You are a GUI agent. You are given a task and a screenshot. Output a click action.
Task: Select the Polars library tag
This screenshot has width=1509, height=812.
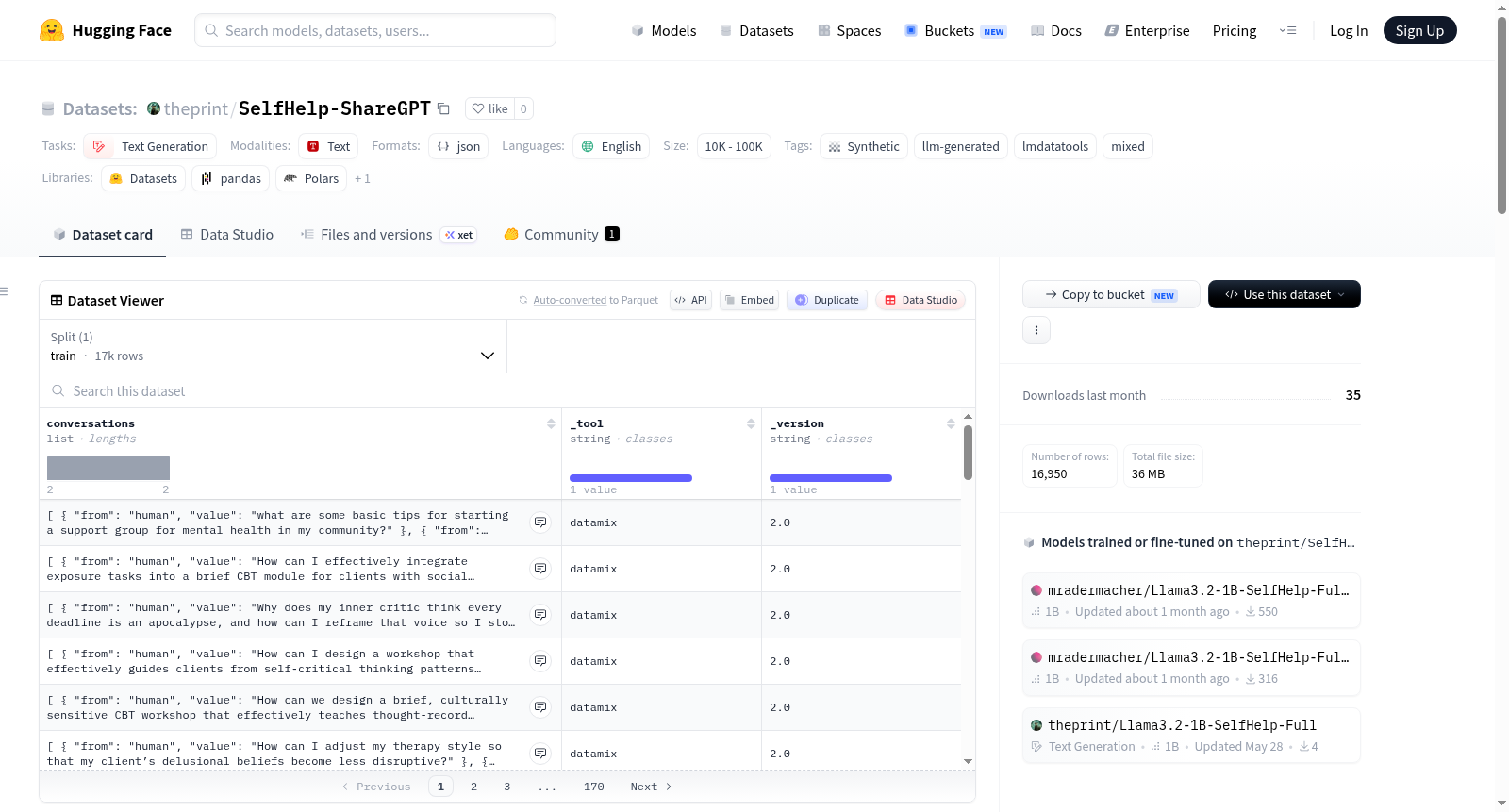coord(311,178)
